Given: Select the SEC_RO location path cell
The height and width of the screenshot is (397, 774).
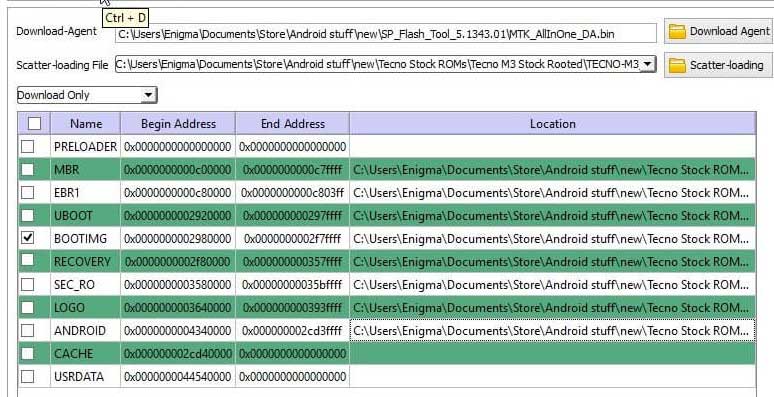Looking at the screenshot, I should (x=553, y=285).
